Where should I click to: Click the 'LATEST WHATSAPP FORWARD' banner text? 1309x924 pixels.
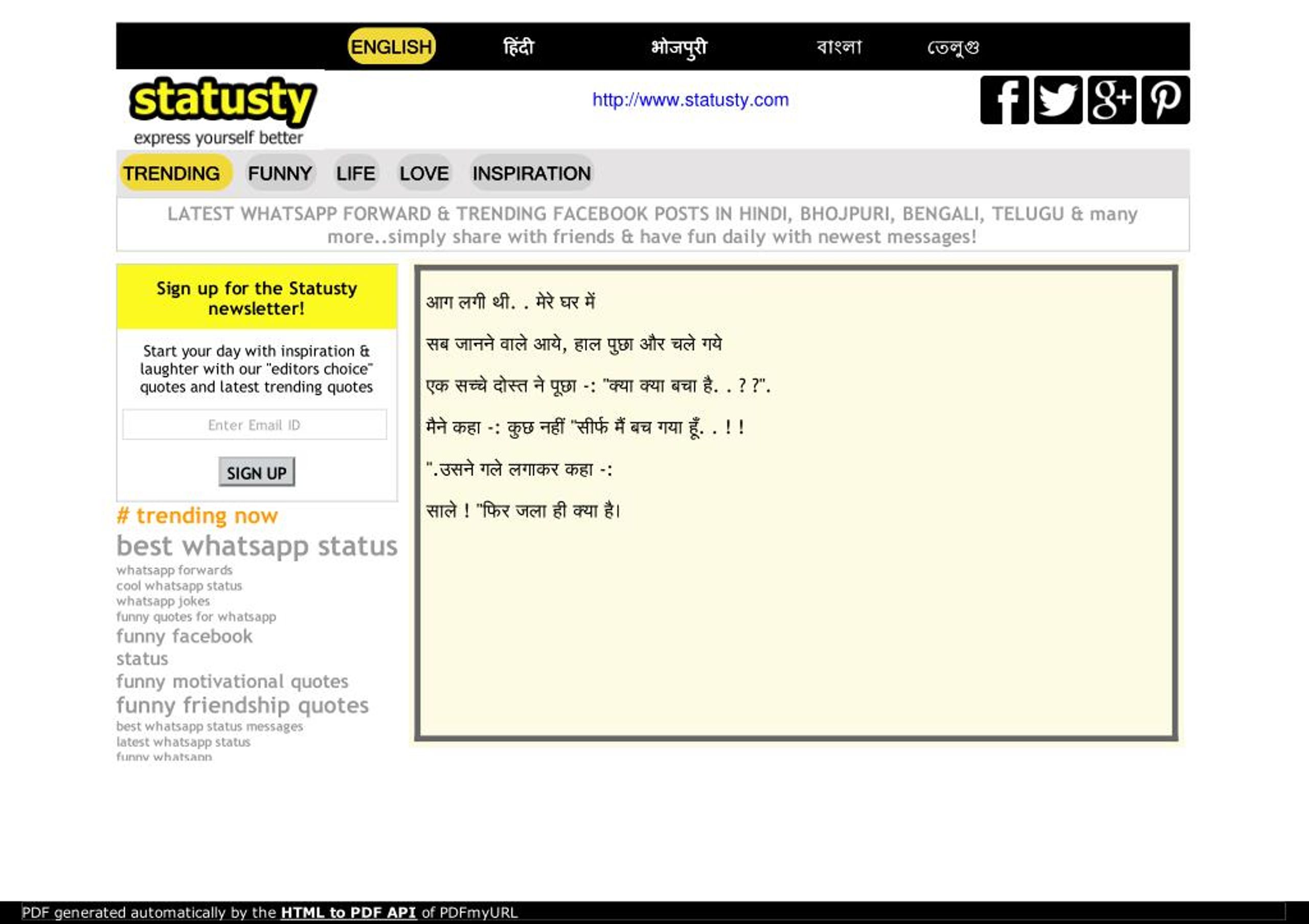[653, 225]
